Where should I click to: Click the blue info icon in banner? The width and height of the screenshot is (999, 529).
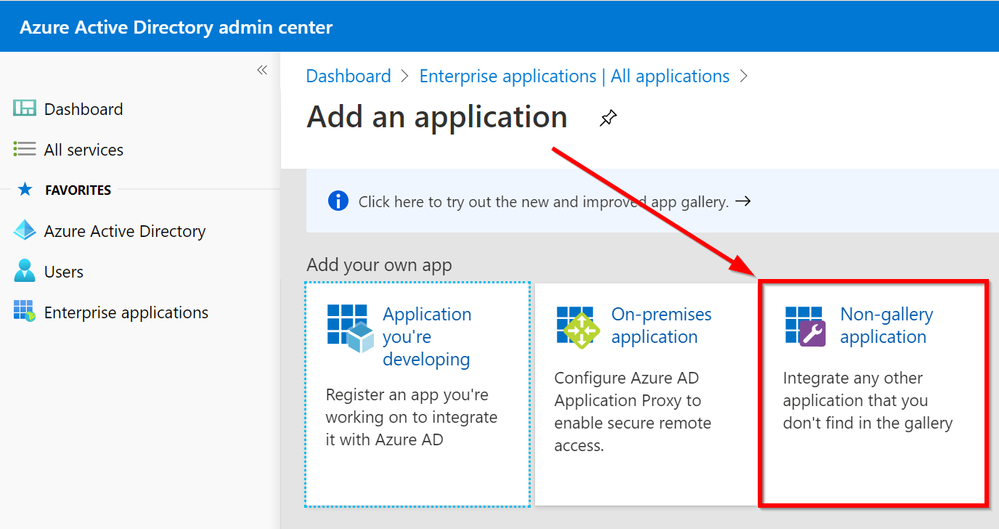[338, 201]
